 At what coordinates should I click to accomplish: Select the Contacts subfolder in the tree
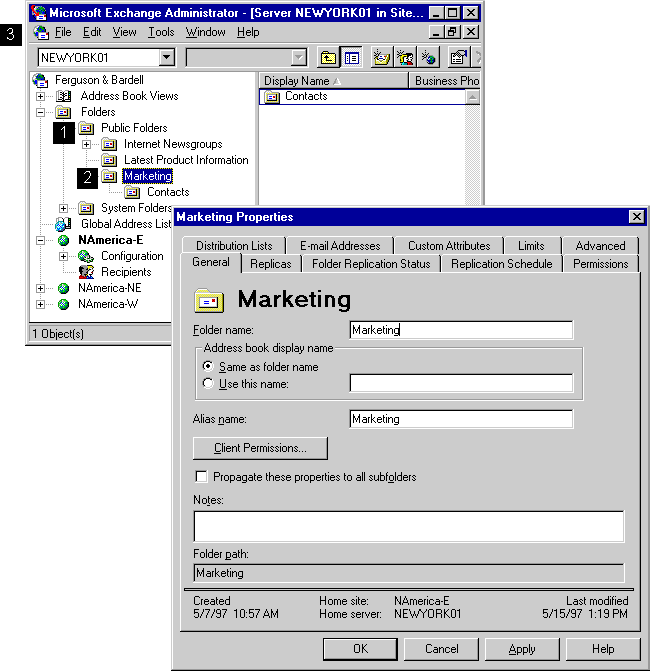point(168,192)
